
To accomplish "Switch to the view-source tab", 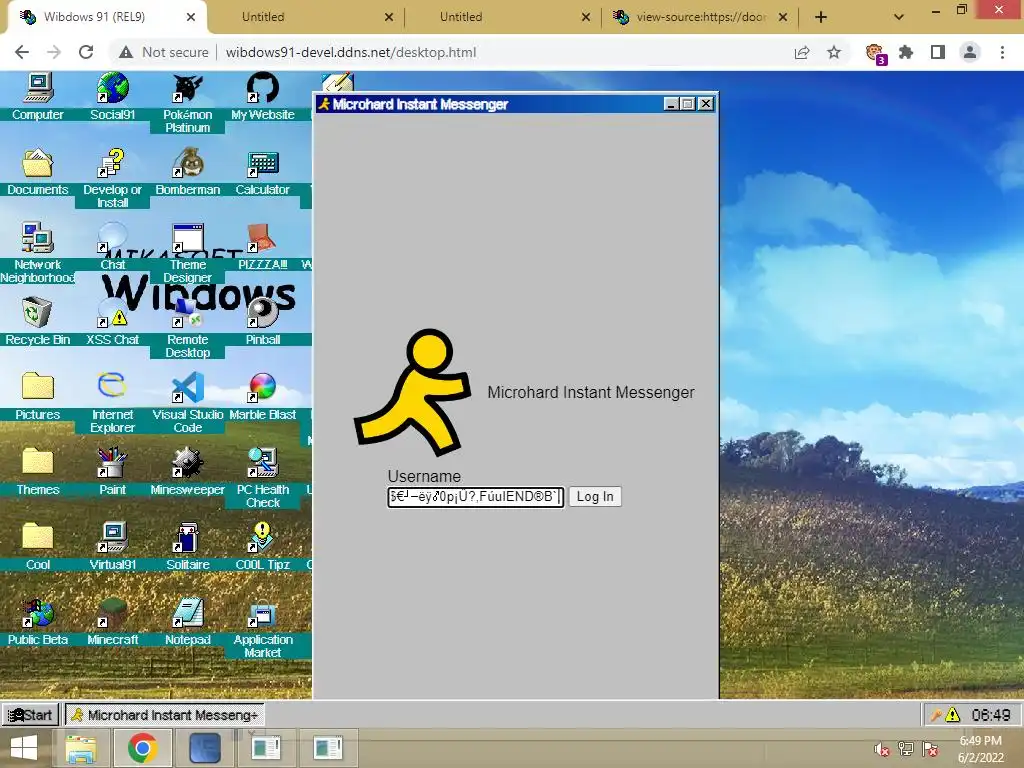I will 699,17.
